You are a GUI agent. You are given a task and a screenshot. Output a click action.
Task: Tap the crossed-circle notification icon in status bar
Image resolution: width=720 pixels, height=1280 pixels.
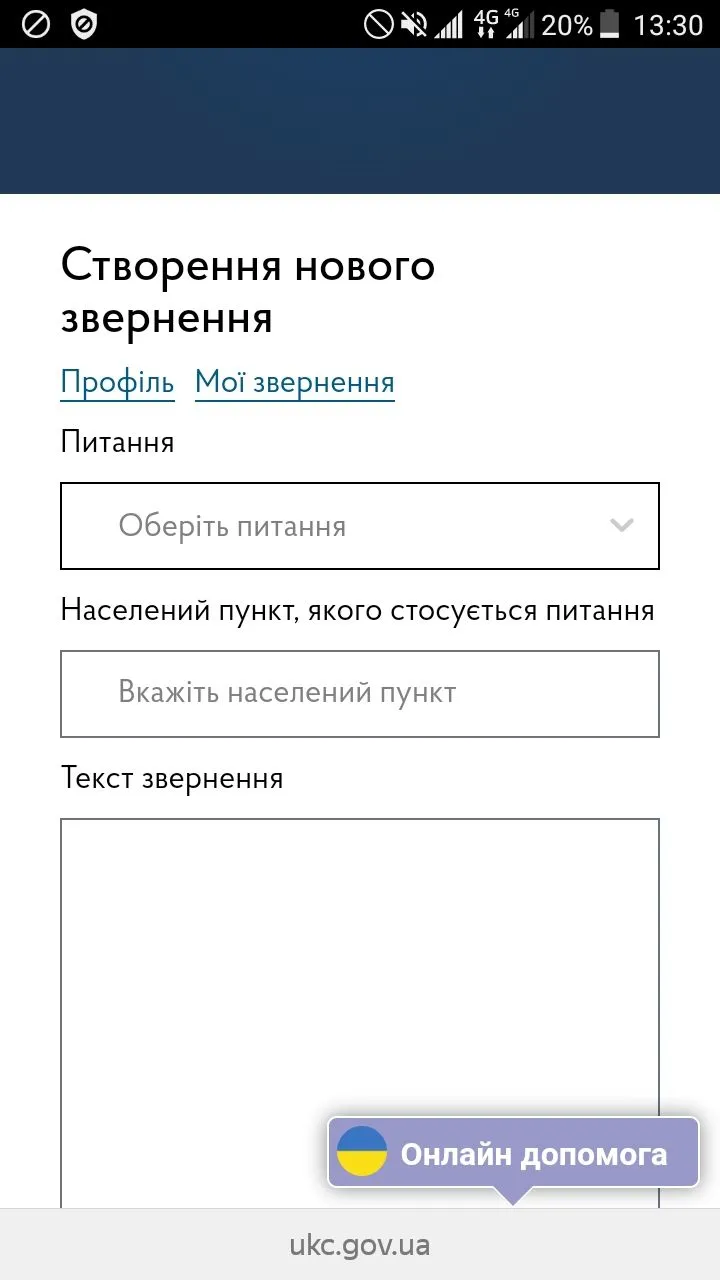[36, 24]
